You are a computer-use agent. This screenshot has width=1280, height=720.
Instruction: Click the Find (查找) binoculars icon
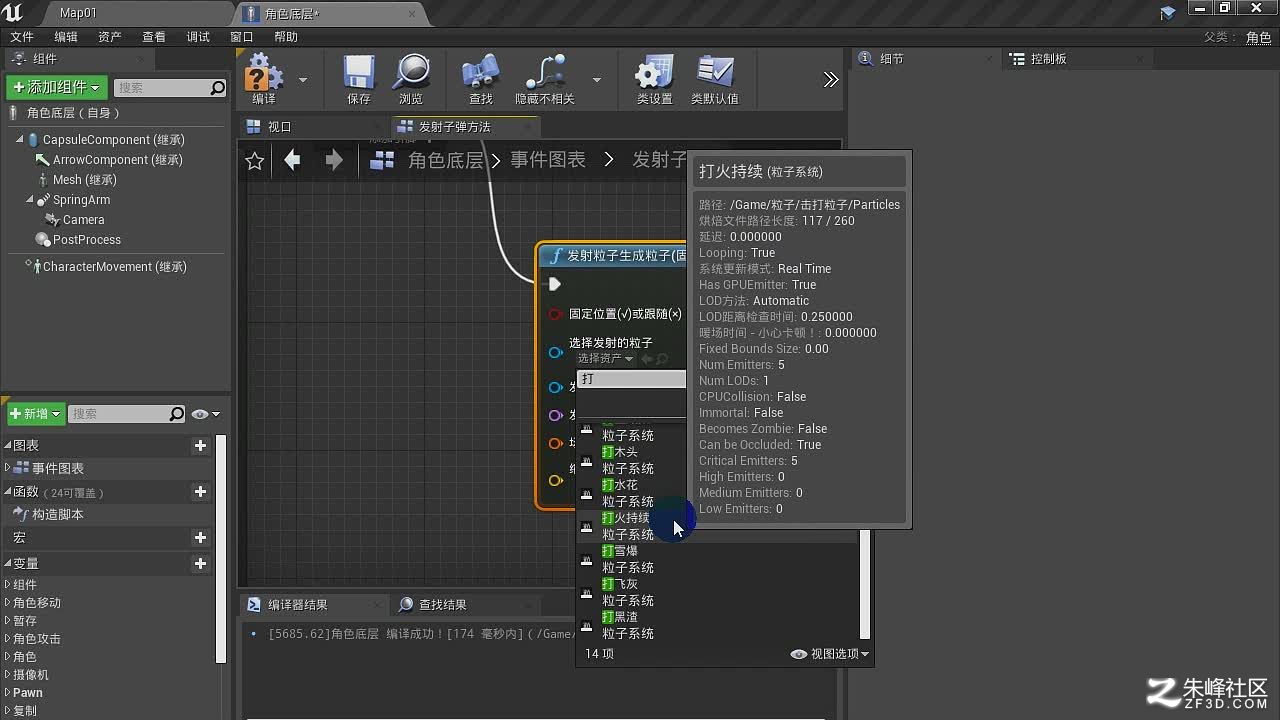pyautogui.click(x=481, y=73)
